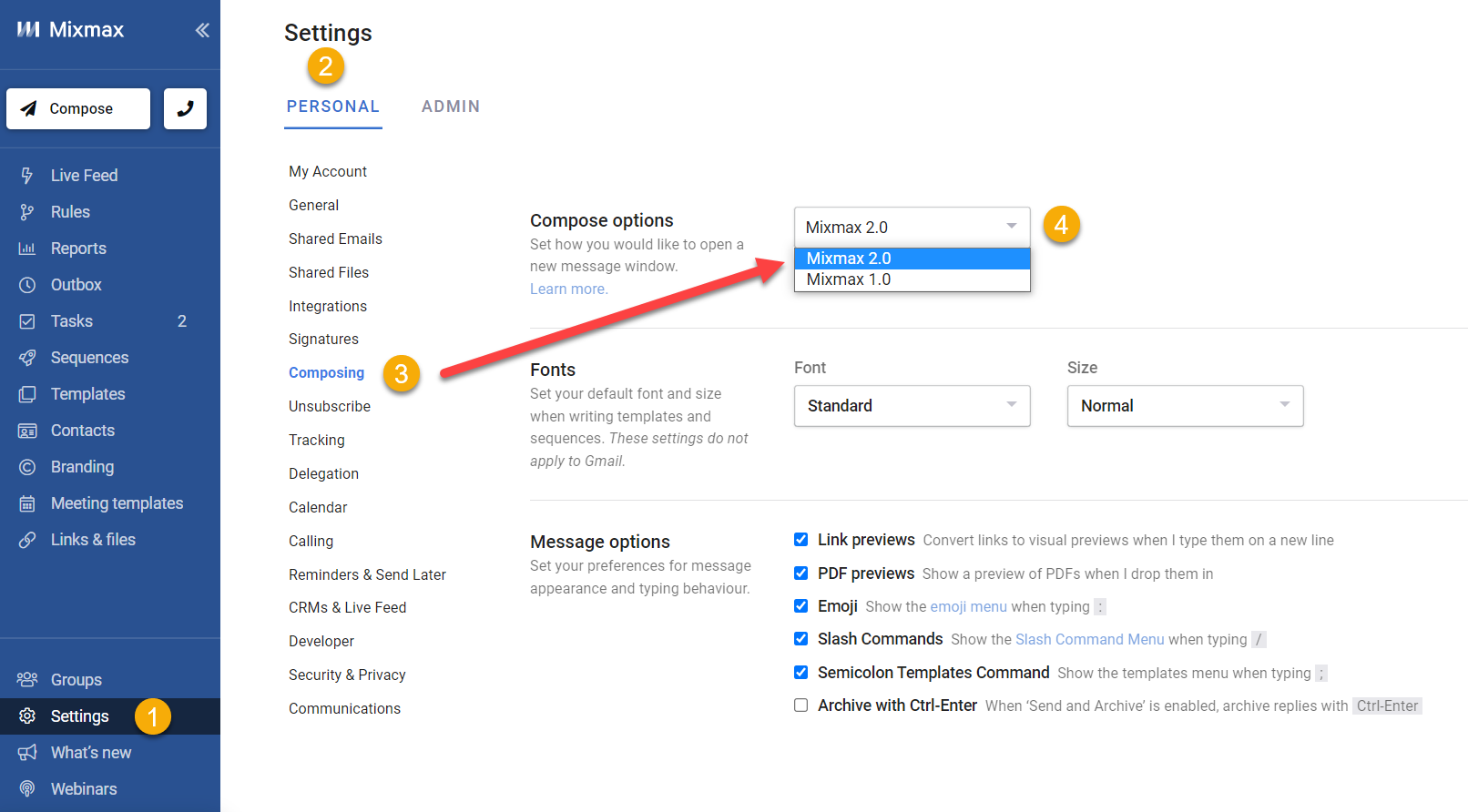The image size is (1468, 812).
Task: Select Mixmax 2.0 from the list
Action: [912, 259]
